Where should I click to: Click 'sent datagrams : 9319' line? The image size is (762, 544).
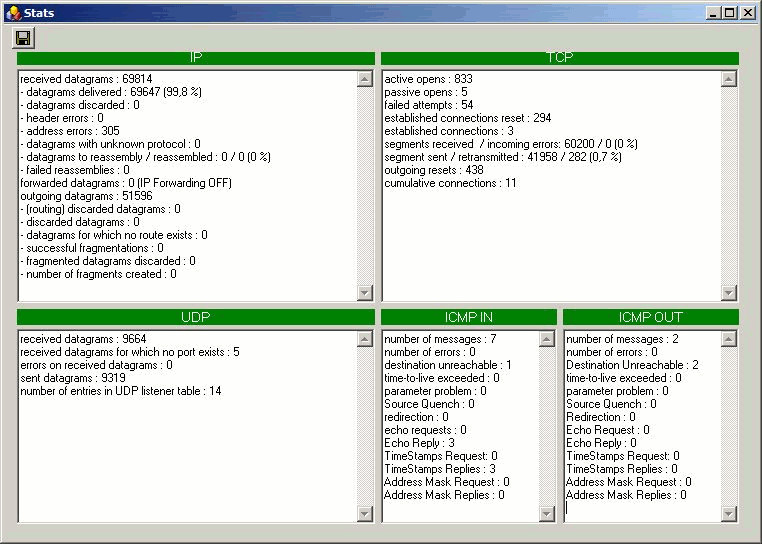(73, 378)
